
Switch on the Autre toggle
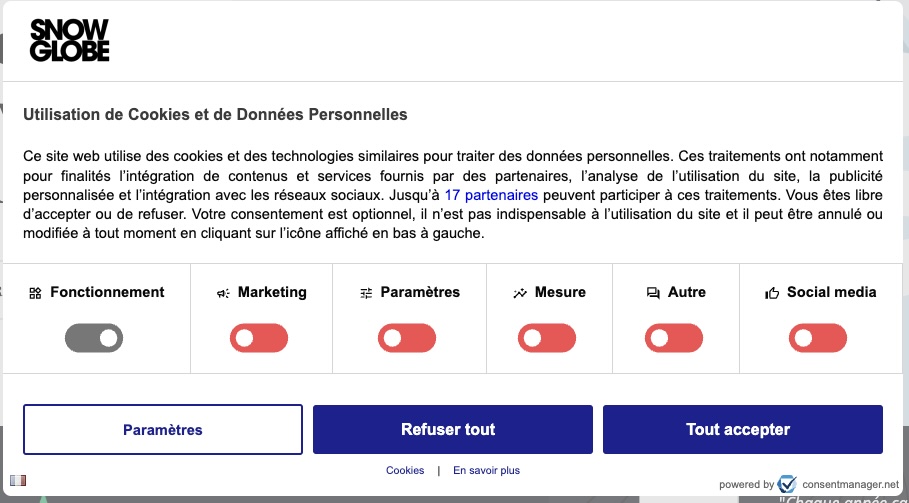[674, 338]
